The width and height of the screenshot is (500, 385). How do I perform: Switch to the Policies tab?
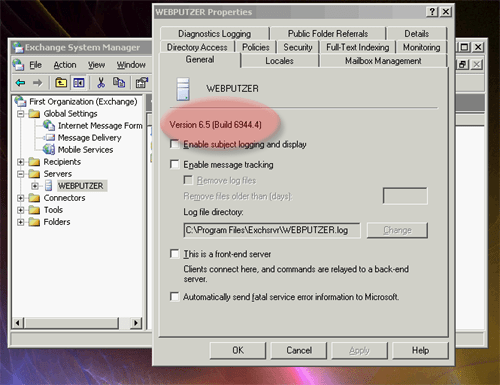(x=256, y=47)
